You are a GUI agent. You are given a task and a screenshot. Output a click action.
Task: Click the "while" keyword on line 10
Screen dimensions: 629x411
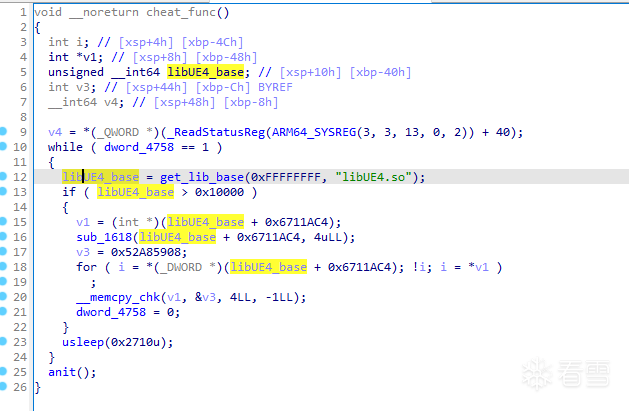65,147
